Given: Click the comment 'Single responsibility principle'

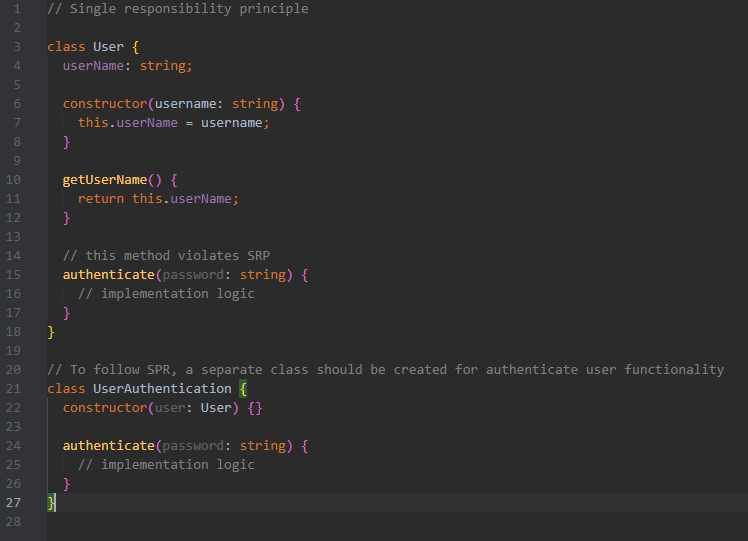Looking at the screenshot, I should point(177,9).
